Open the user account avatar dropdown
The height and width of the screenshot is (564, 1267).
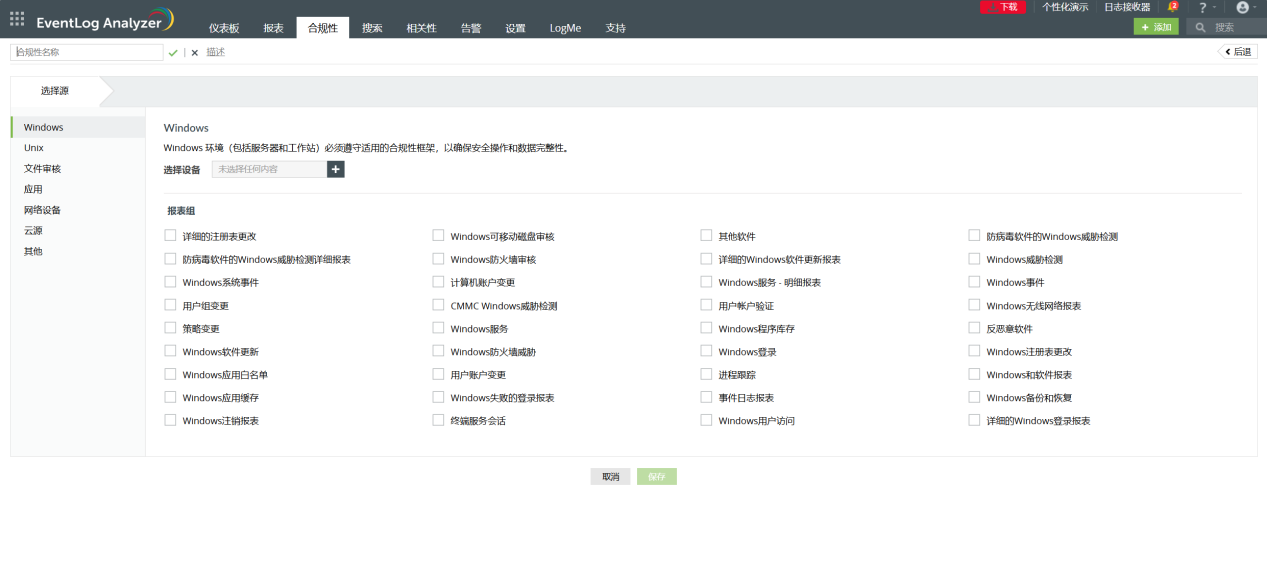pos(1244,7)
